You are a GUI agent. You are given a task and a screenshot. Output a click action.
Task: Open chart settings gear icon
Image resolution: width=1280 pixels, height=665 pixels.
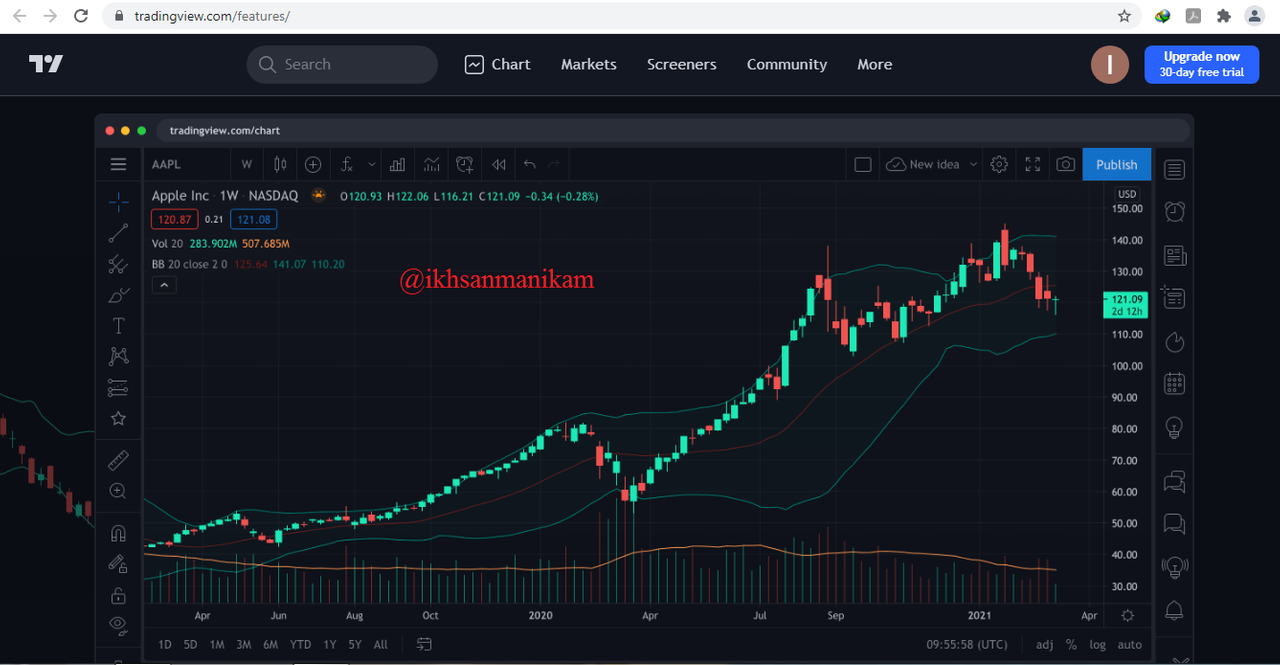tap(999, 164)
